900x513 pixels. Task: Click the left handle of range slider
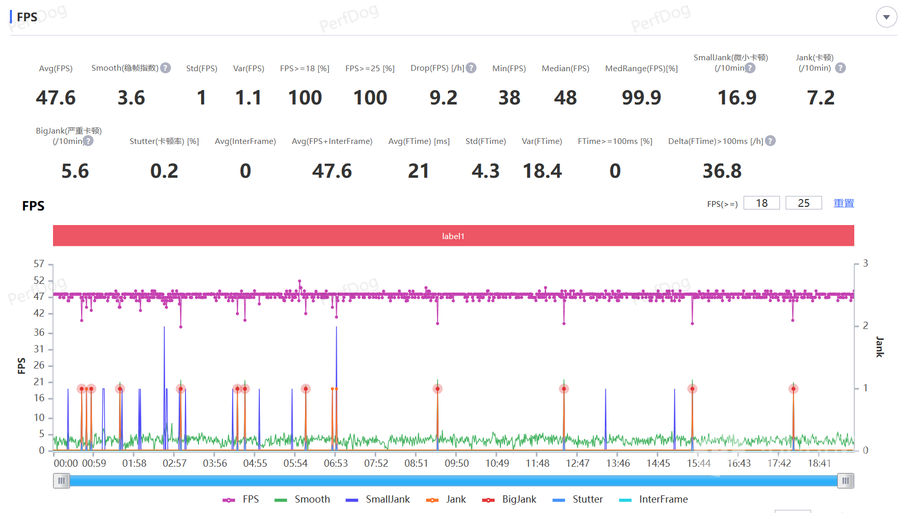pos(61,481)
